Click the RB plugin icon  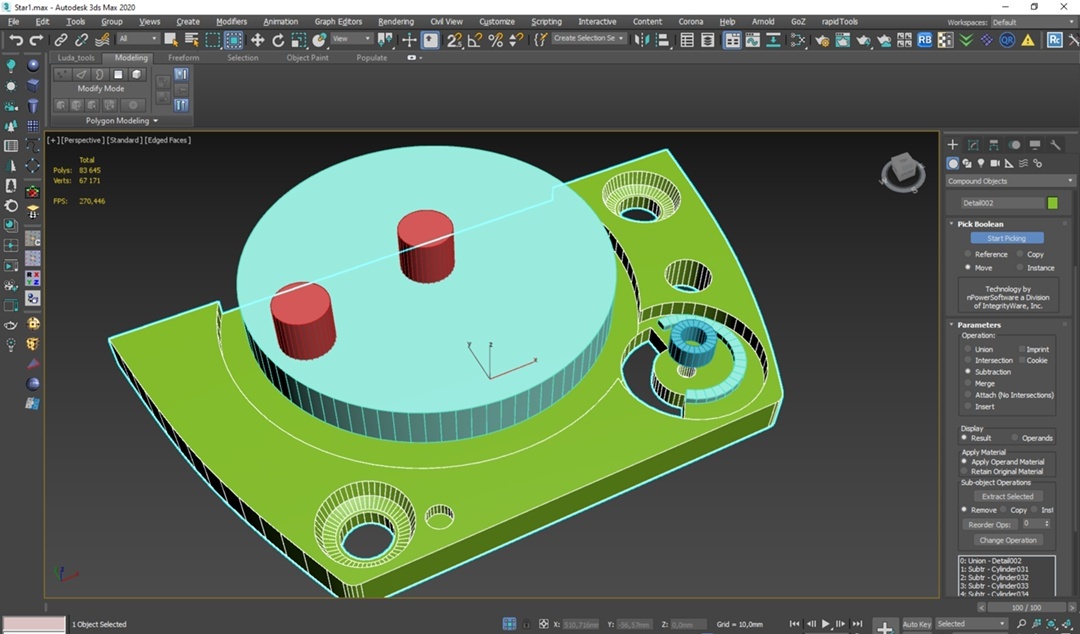point(924,40)
